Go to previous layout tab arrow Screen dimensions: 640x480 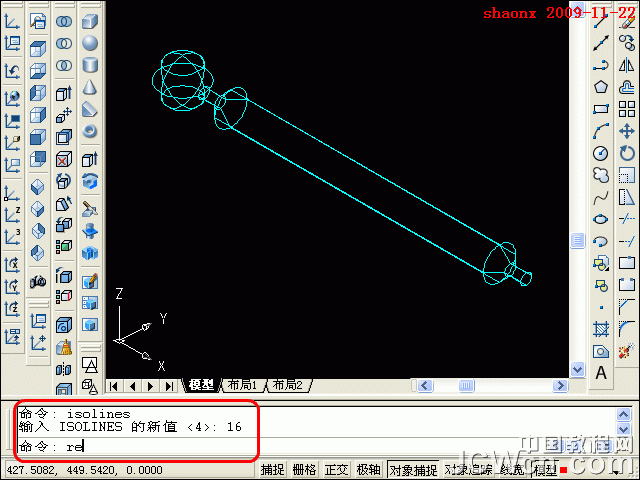point(133,385)
